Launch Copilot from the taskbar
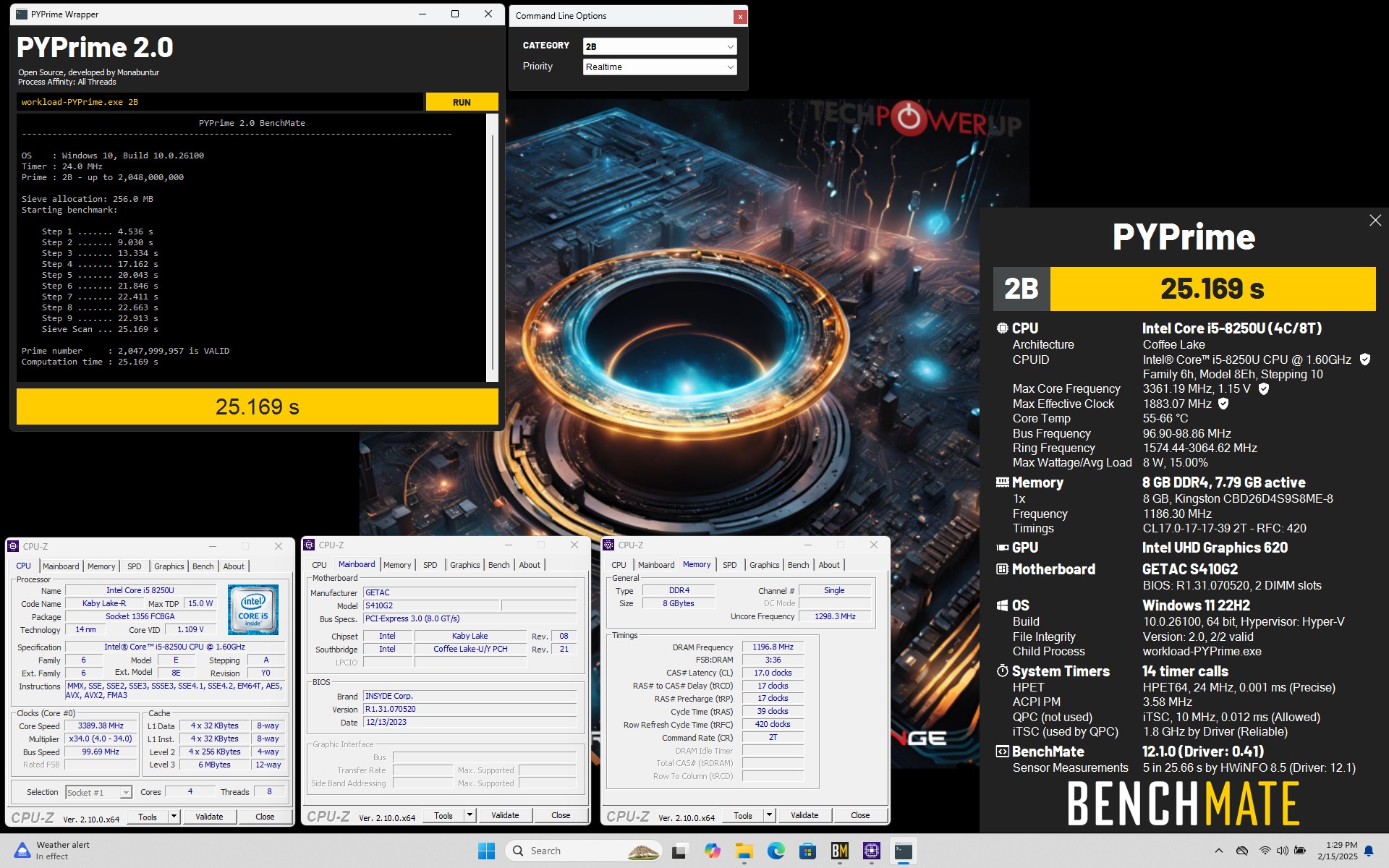 click(712, 851)
